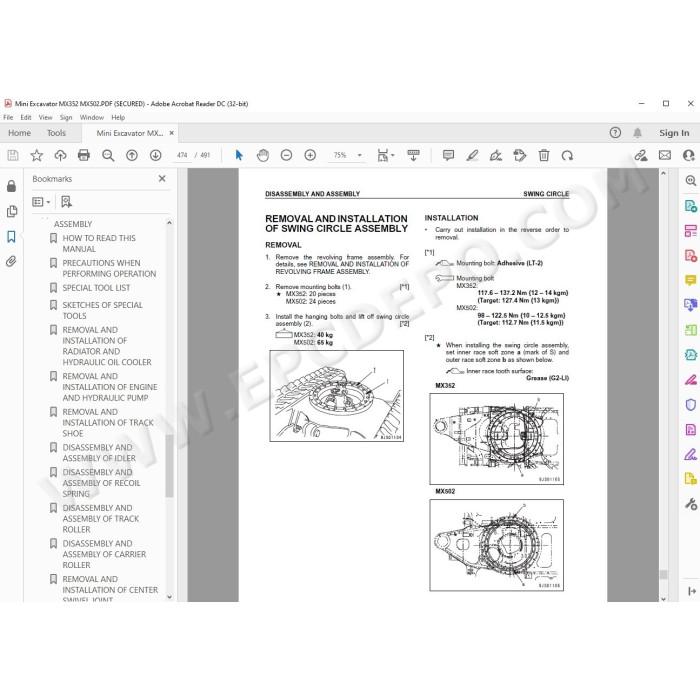Screen dimensions: 700x700
Task: Open the notifications bell
Action: 638,133
